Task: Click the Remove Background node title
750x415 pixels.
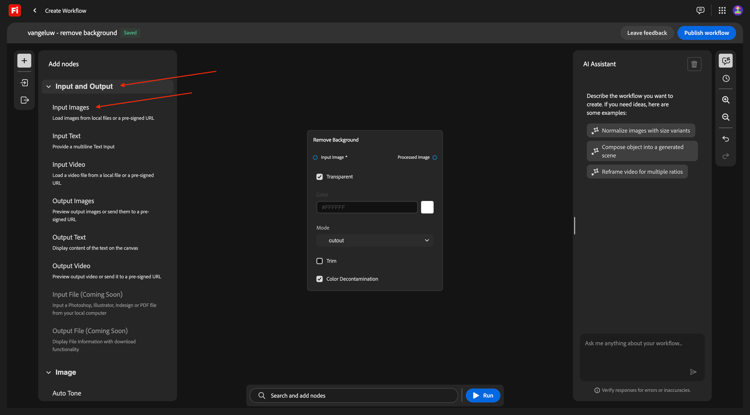Action: 336,140
